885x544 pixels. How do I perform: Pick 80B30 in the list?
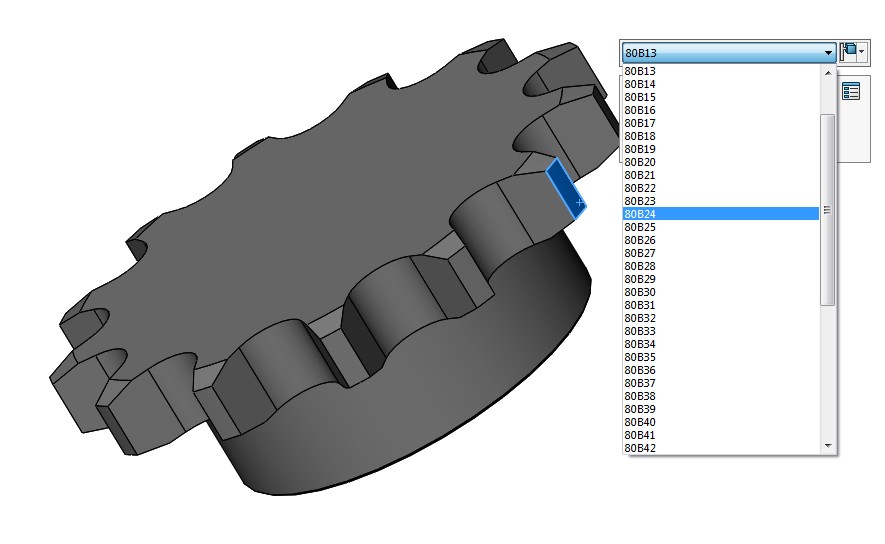(x=721, y=292)
